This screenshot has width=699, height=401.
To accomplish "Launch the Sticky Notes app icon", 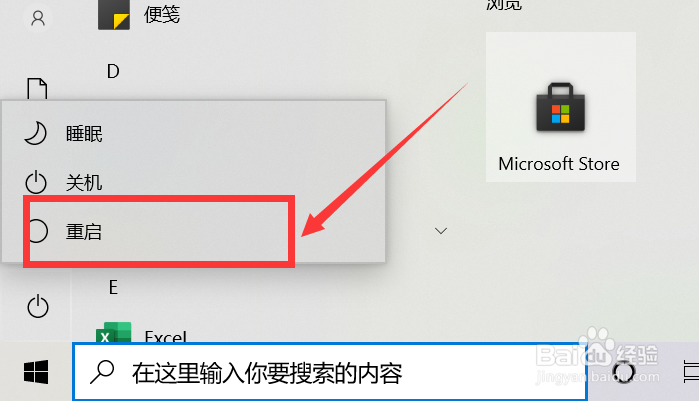I will (x=114, y=15).
